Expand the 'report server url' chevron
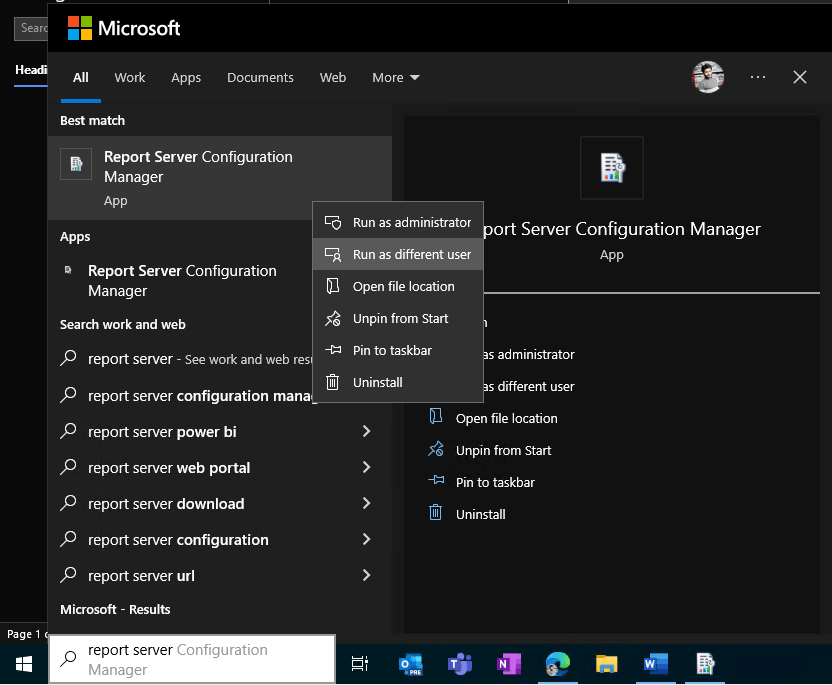This screenshot has width=832, height=685. coord(366,575)
